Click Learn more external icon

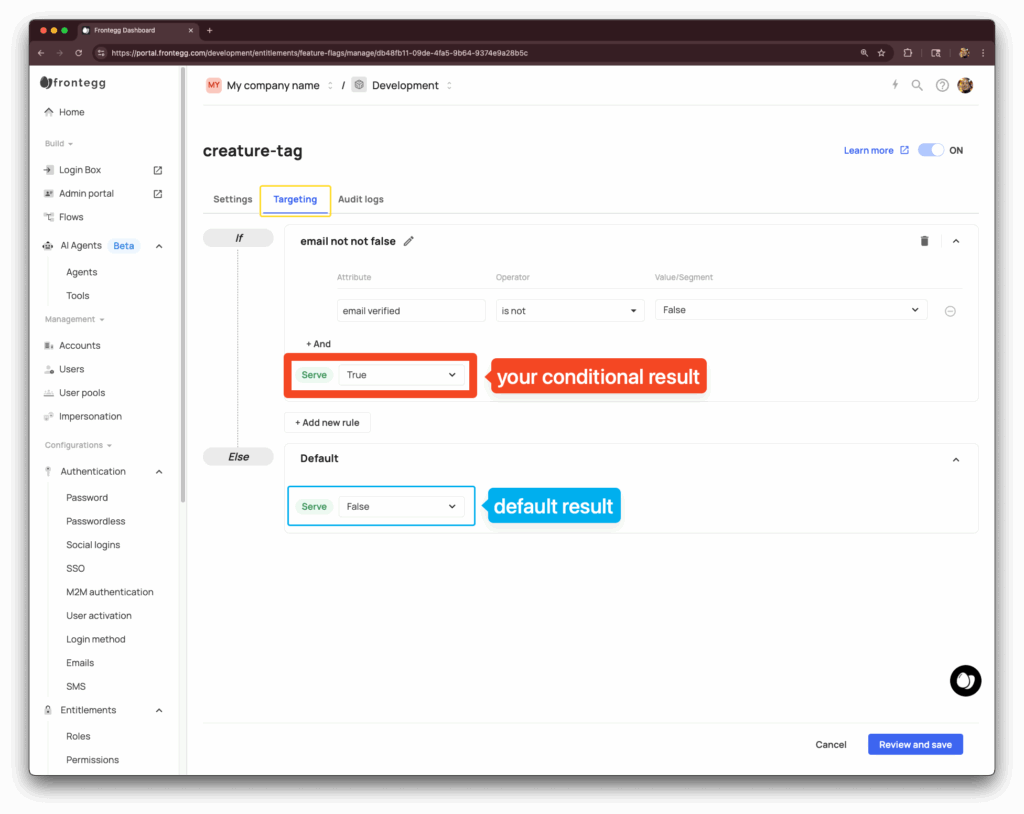pos(904,150)
